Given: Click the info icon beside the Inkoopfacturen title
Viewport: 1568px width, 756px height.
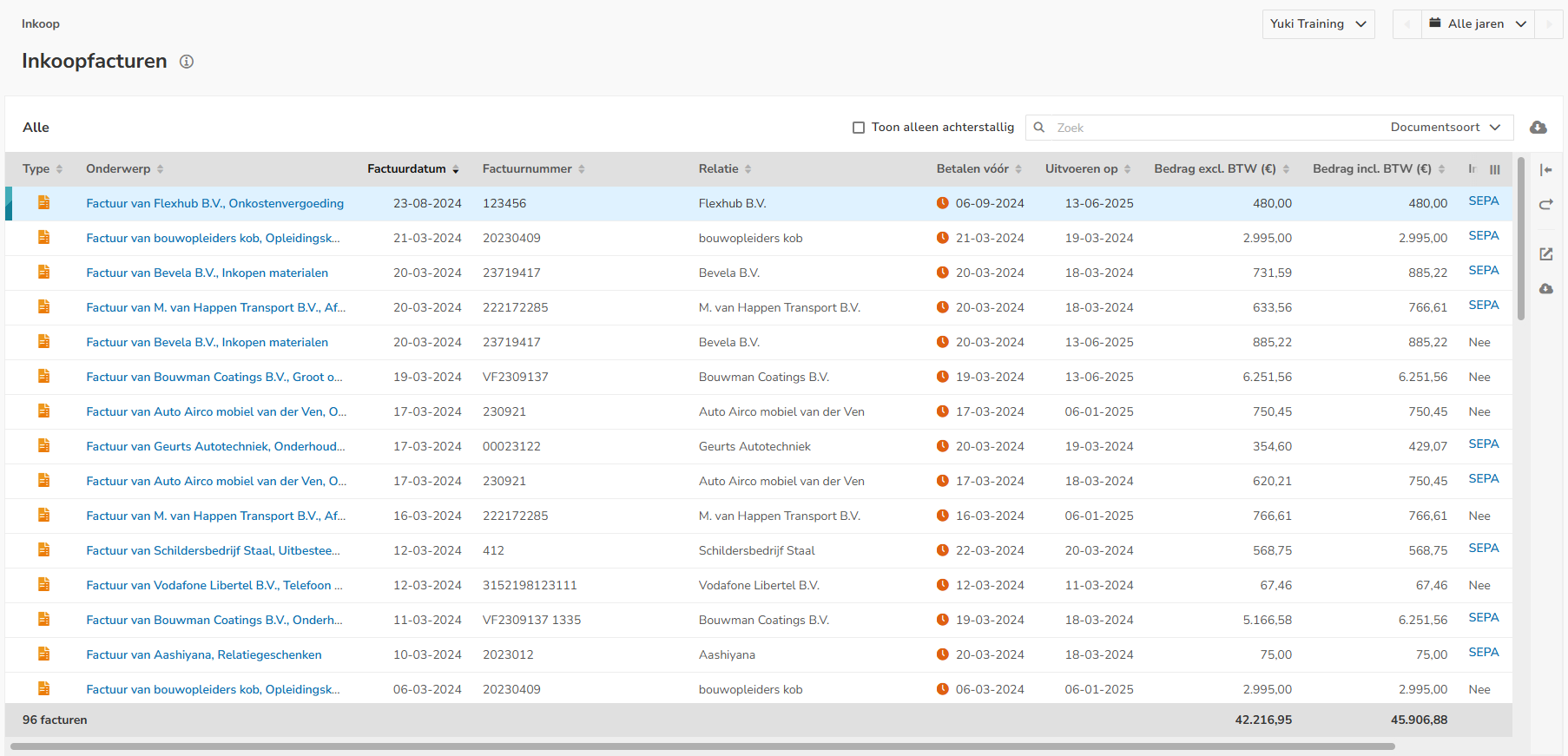Looking at the screenshot, I should (x=187, y=62).
